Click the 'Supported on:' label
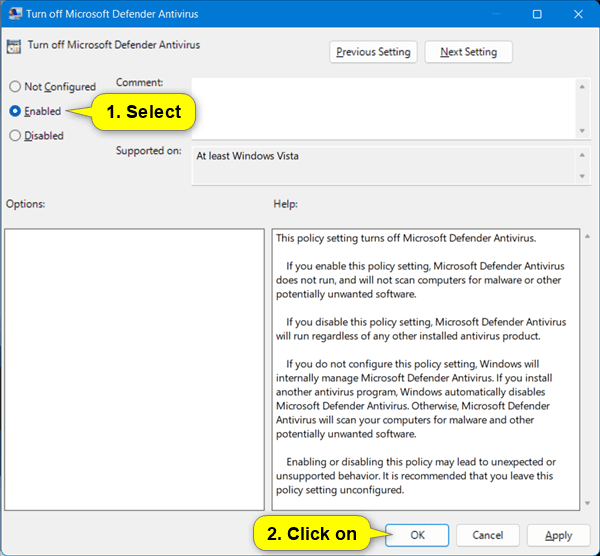Image resolution: width=600 pixels, height=556 pixels. (x=148, y=151)
